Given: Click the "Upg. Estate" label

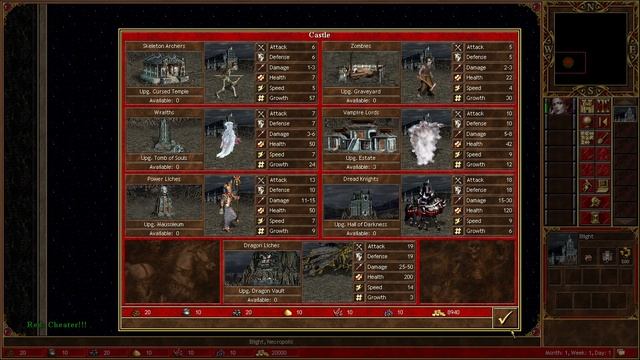Looking at the screenshot, I should pos(361,158).
